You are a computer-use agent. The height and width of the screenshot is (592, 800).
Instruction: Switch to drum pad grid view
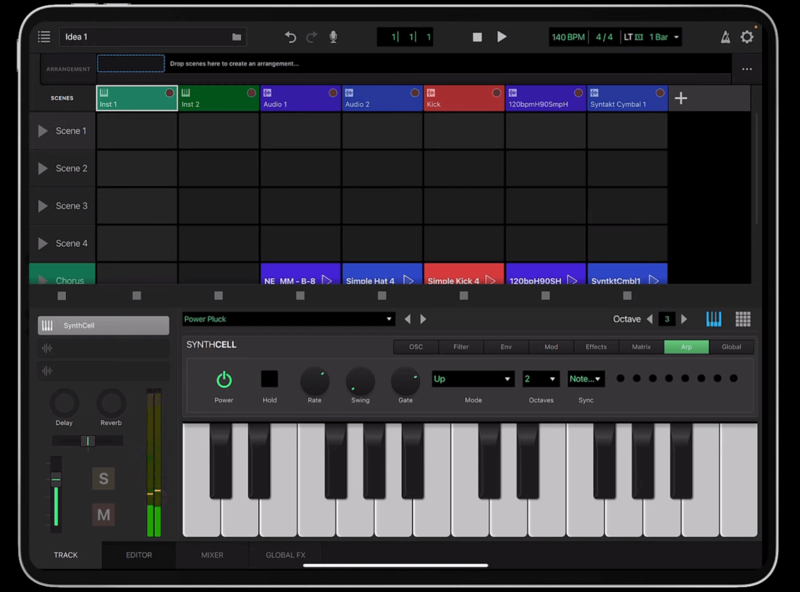[743, 319]
